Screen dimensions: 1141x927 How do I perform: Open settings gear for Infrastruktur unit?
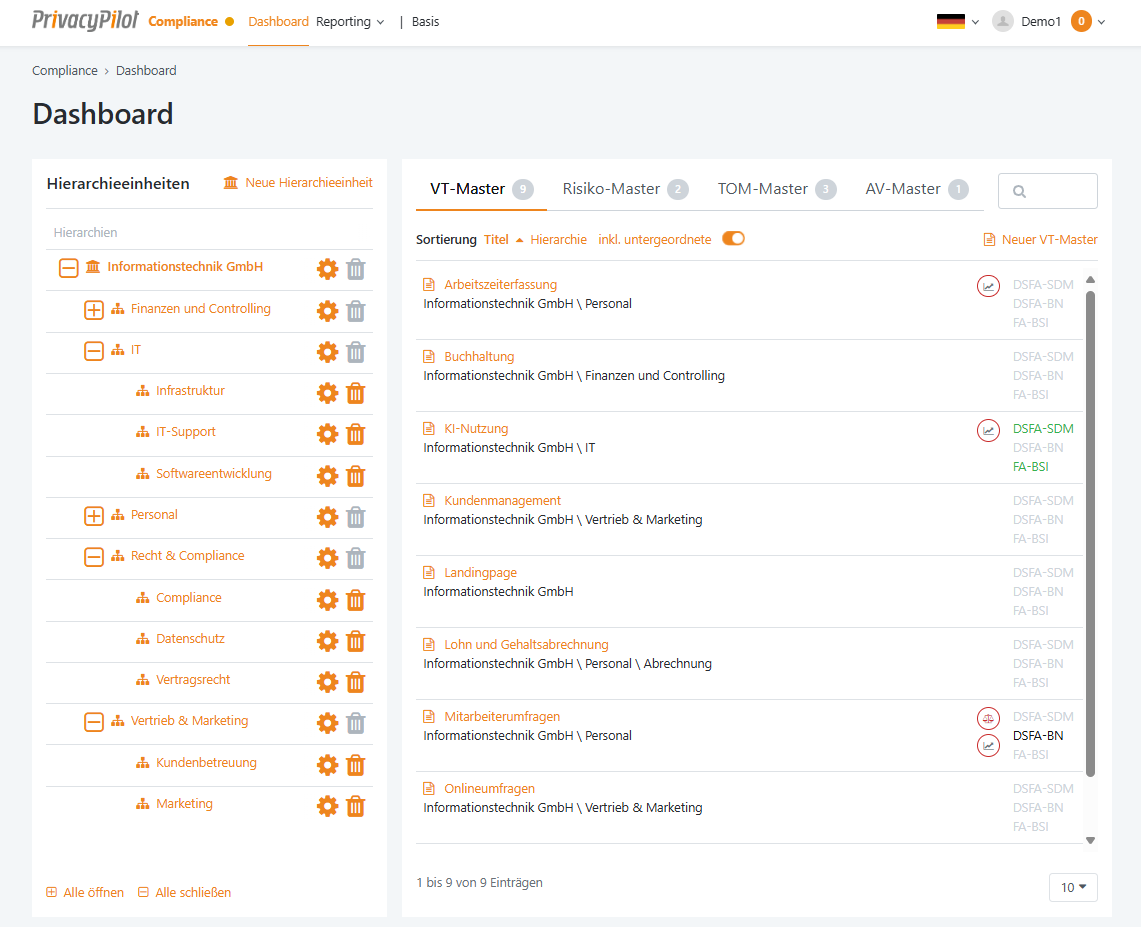pos(327,393)
